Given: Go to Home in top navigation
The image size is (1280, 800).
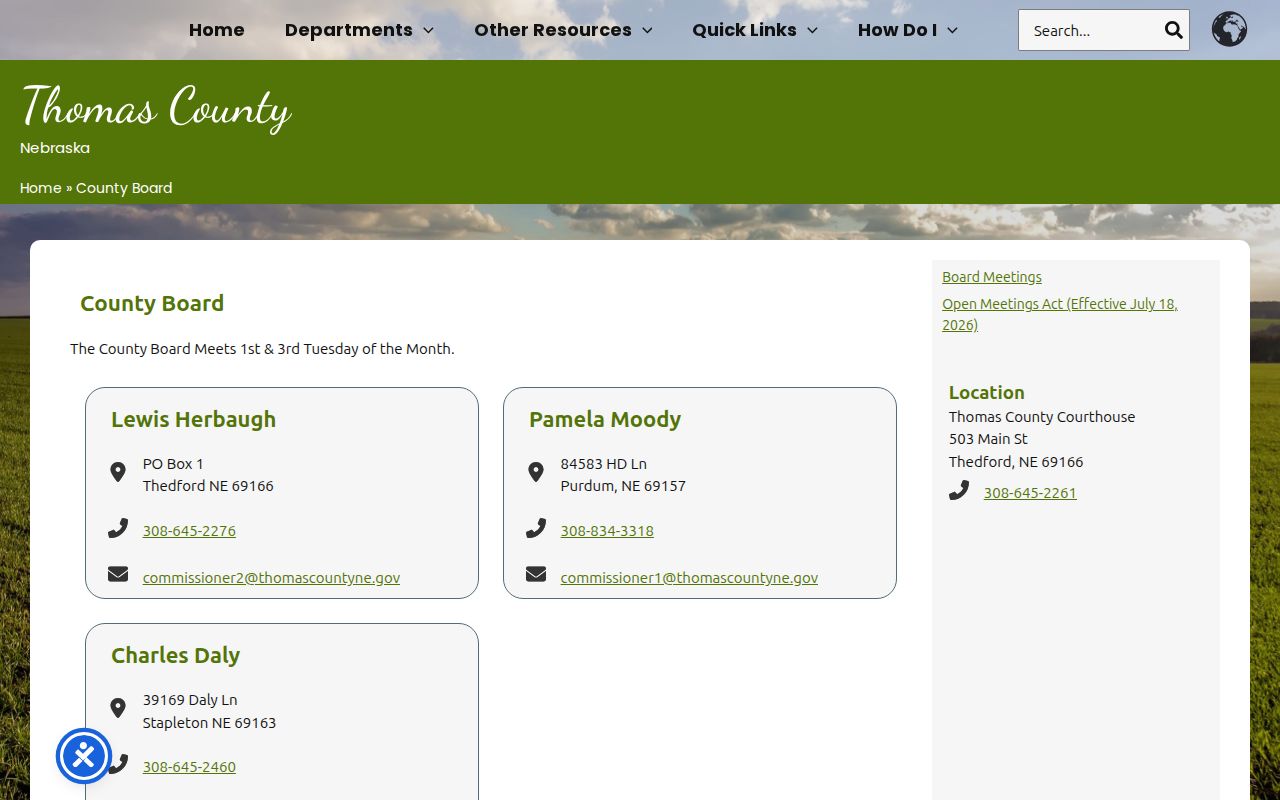Looking at the screenshot, I should pyautogui.click(x=217, y=30).
